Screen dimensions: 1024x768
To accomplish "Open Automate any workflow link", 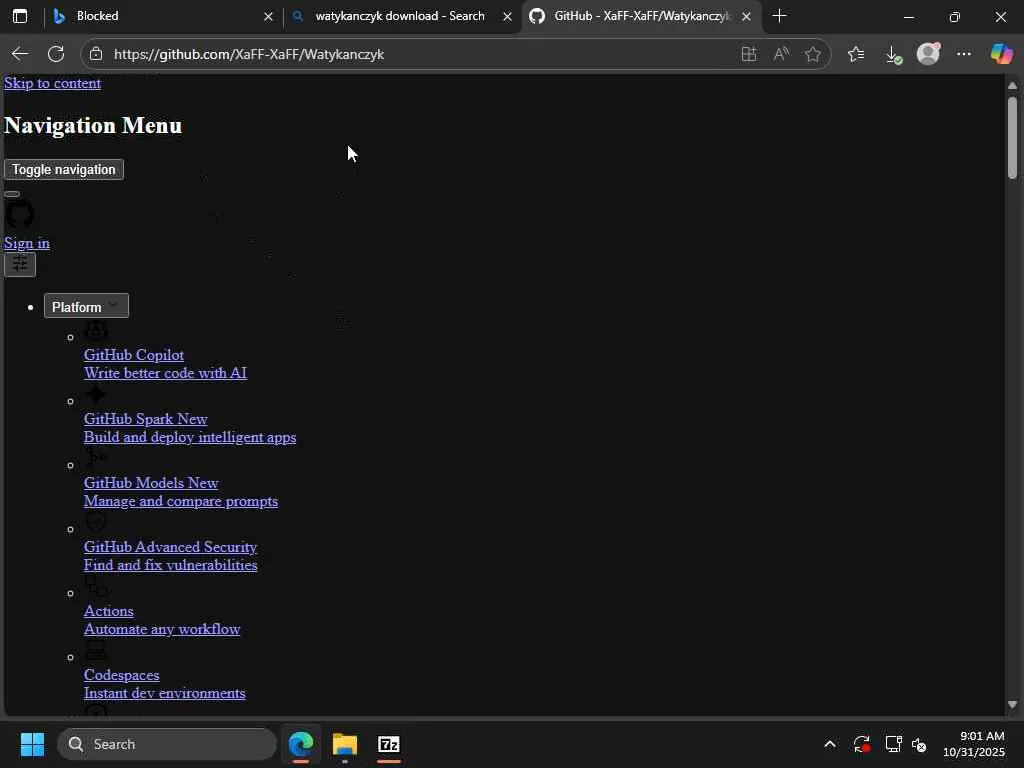I will click(x=162, y=630).
